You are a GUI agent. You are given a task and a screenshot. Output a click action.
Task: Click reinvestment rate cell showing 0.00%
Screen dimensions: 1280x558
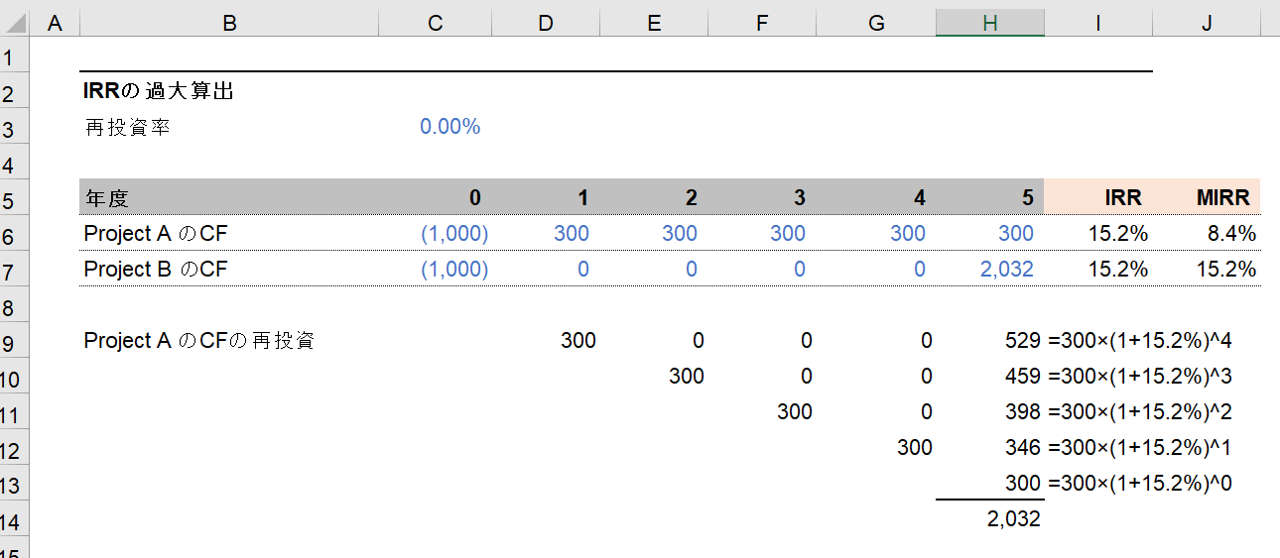click(x=450, y=127)
